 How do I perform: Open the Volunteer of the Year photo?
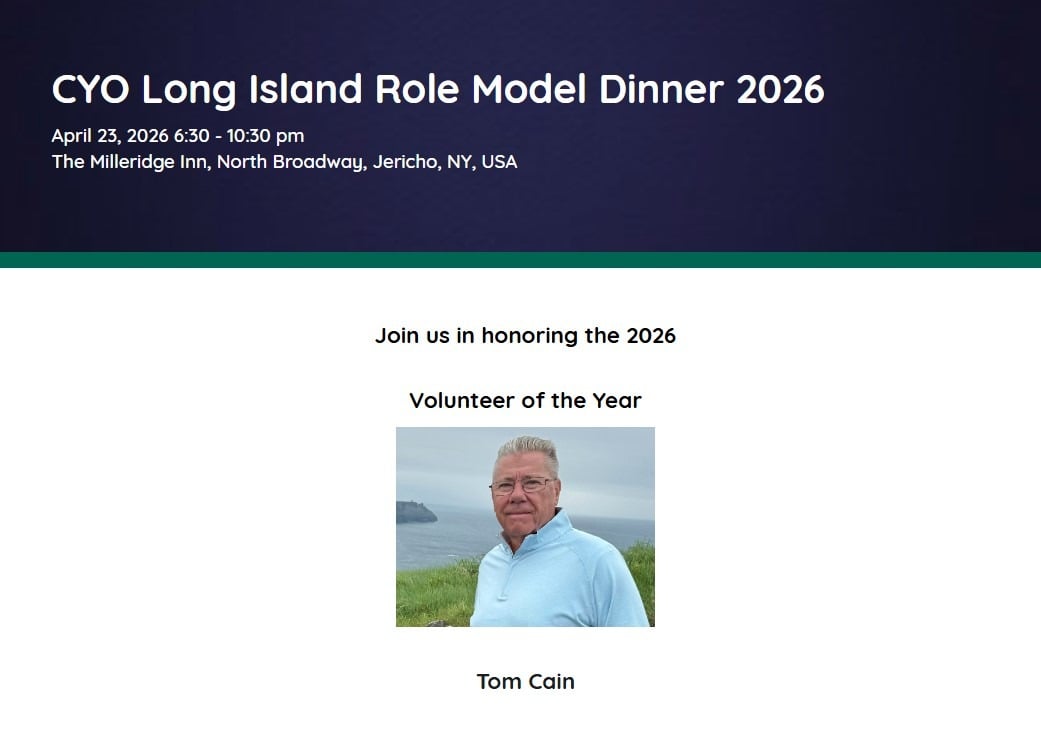point(525,527)
